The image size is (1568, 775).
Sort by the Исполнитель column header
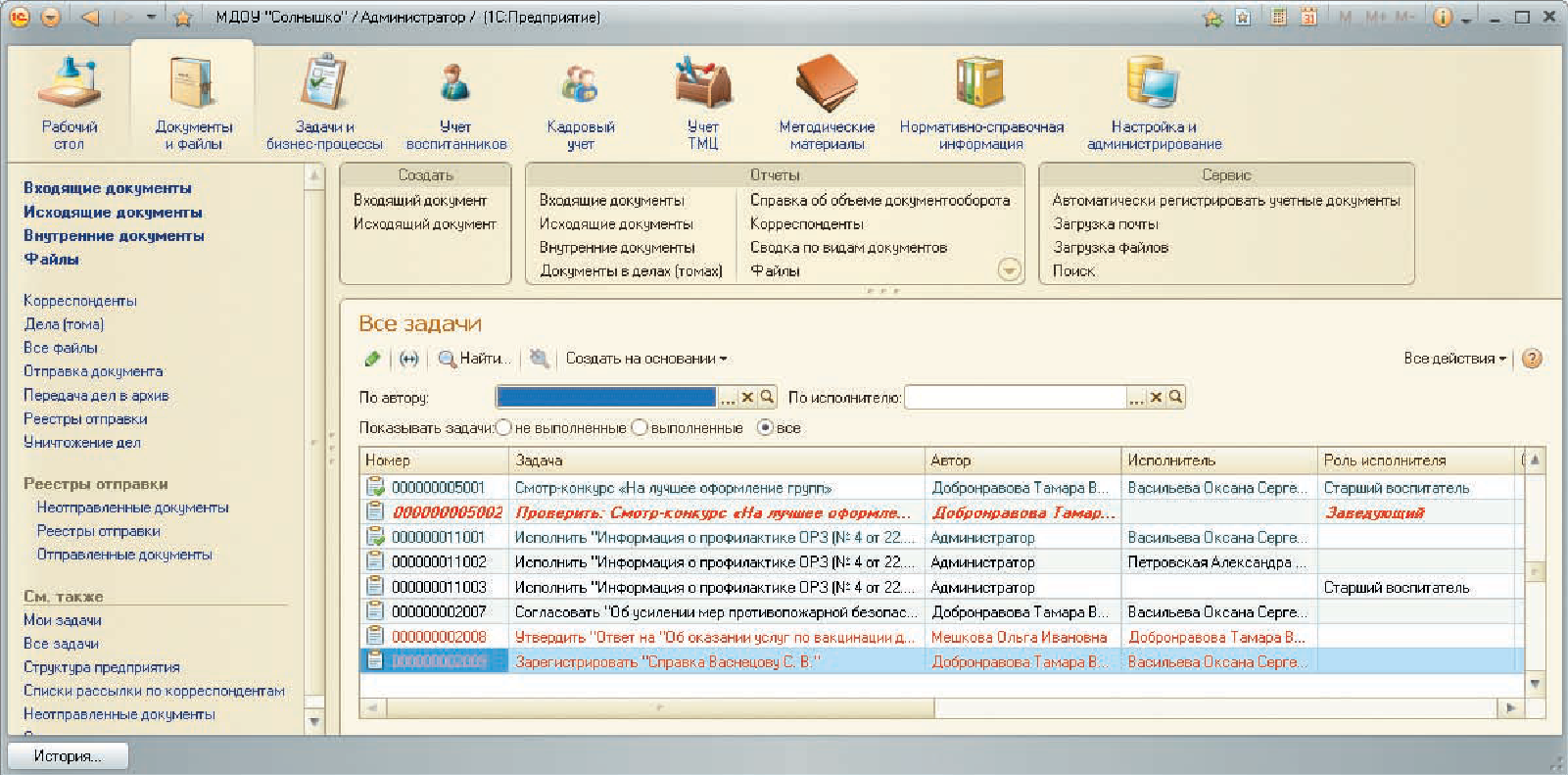pos(1218,460)
